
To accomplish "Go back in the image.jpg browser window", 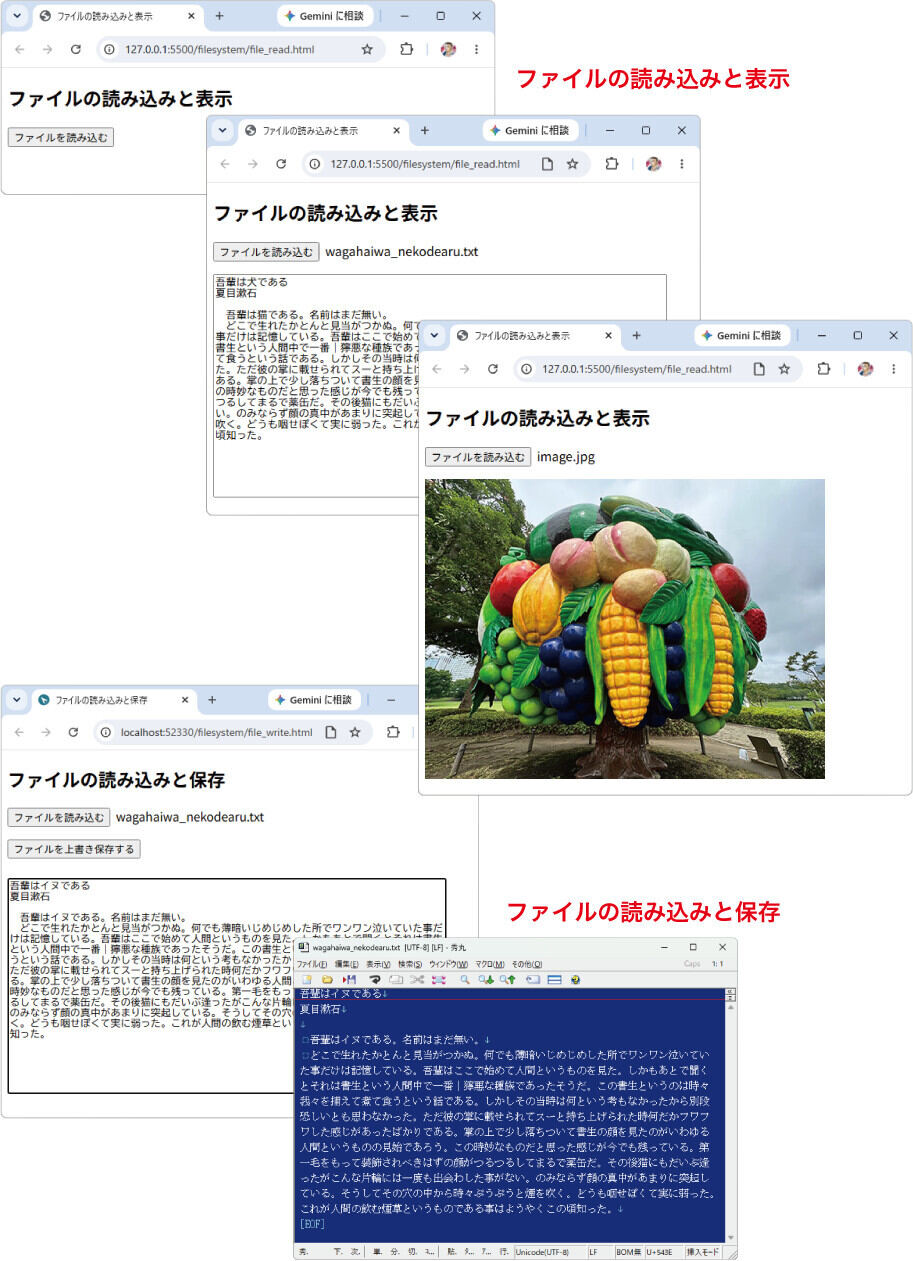I will point(437,369).
